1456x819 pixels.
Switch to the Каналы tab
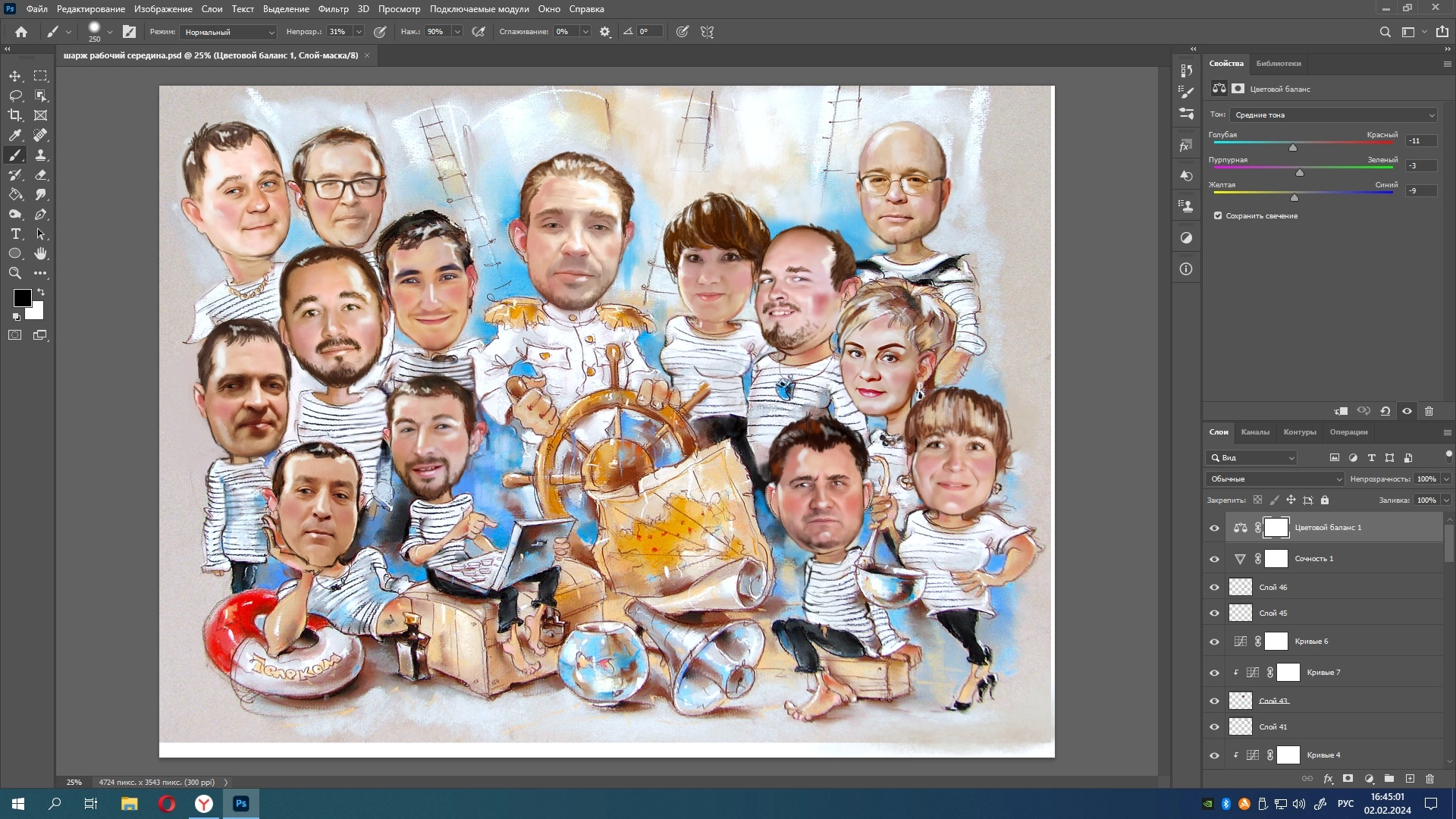(1255, 432)
